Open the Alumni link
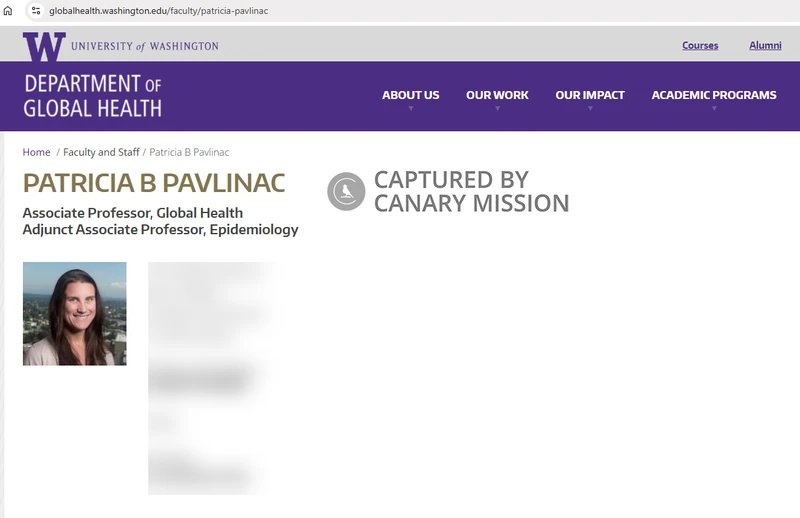800x518 pixels. [765, 45]
